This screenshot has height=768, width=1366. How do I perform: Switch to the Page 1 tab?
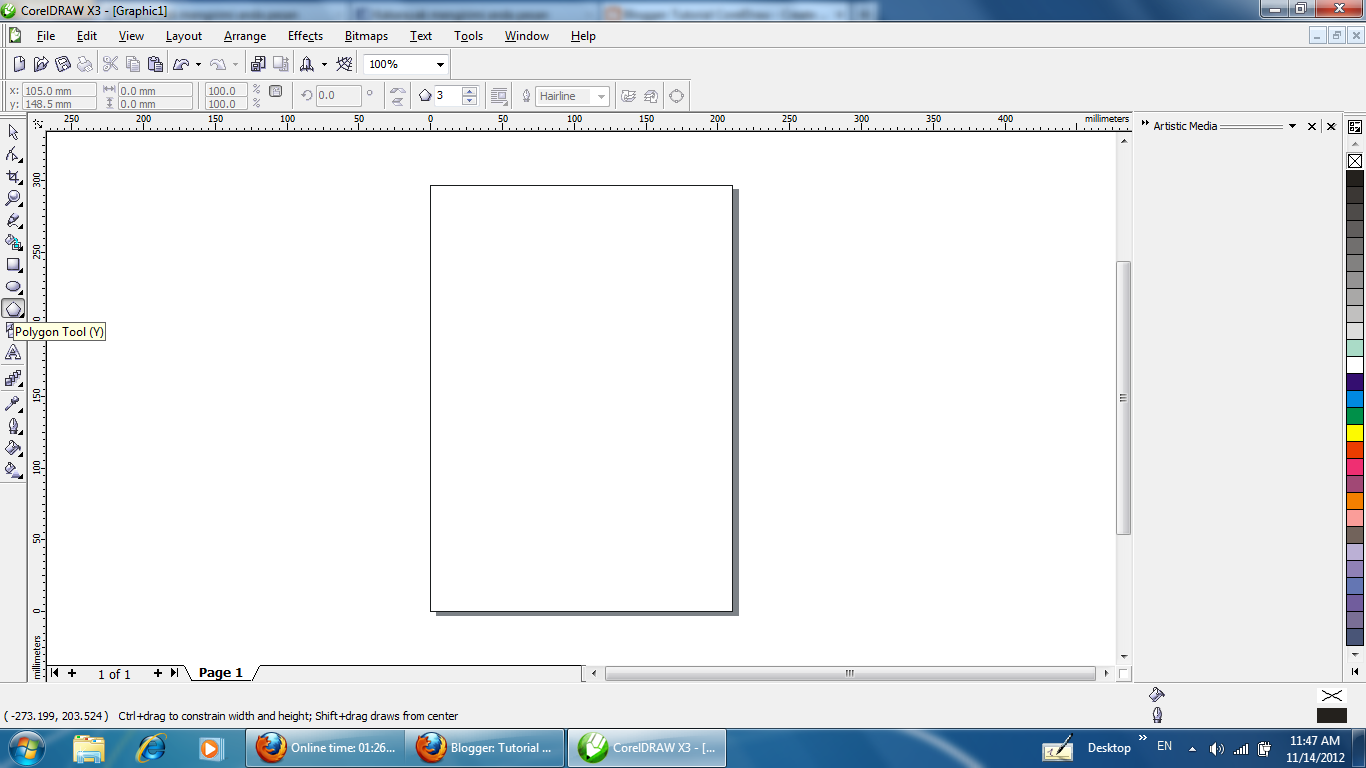click(219, 673)
